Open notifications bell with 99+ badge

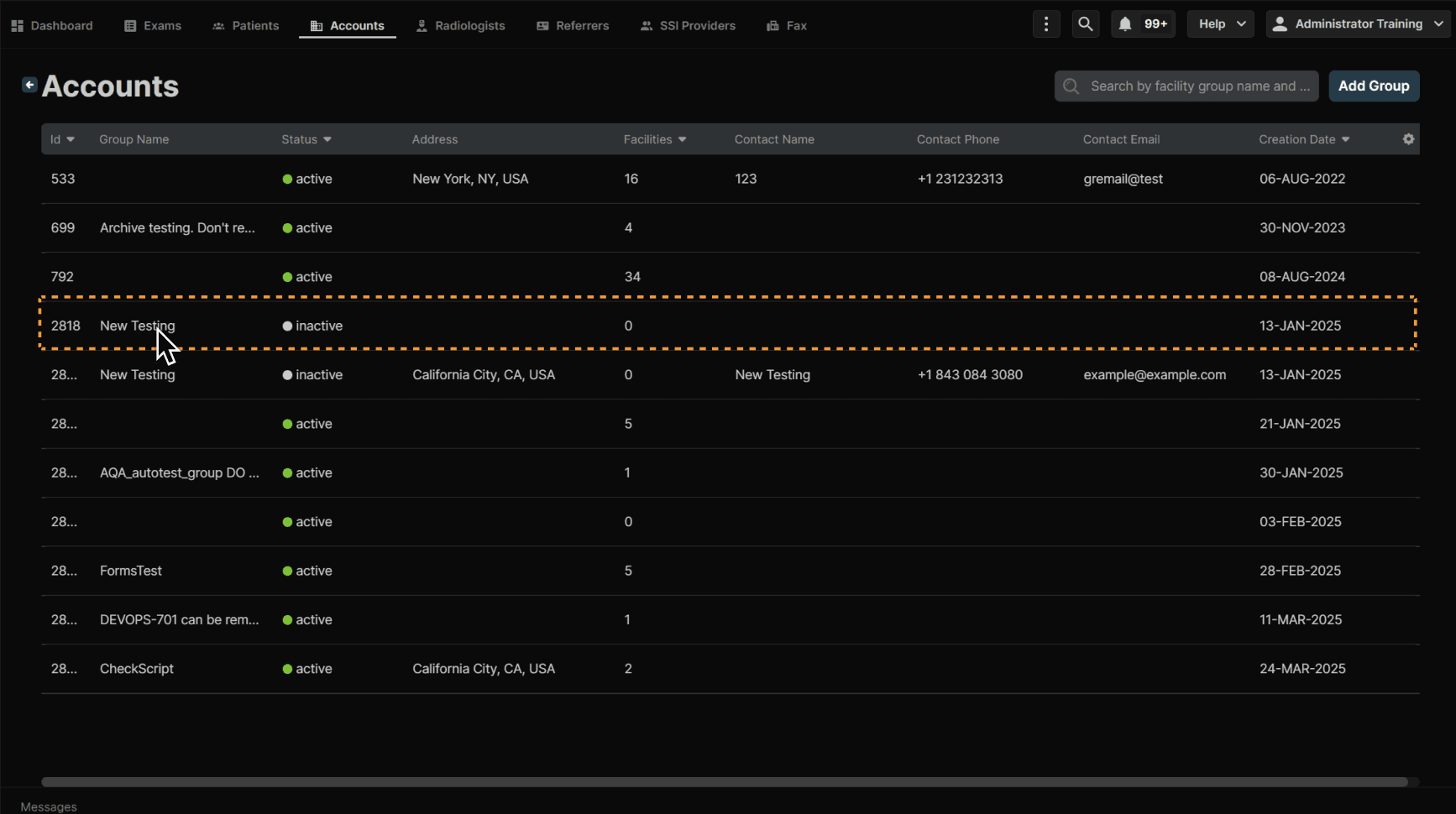point(1143,24)
